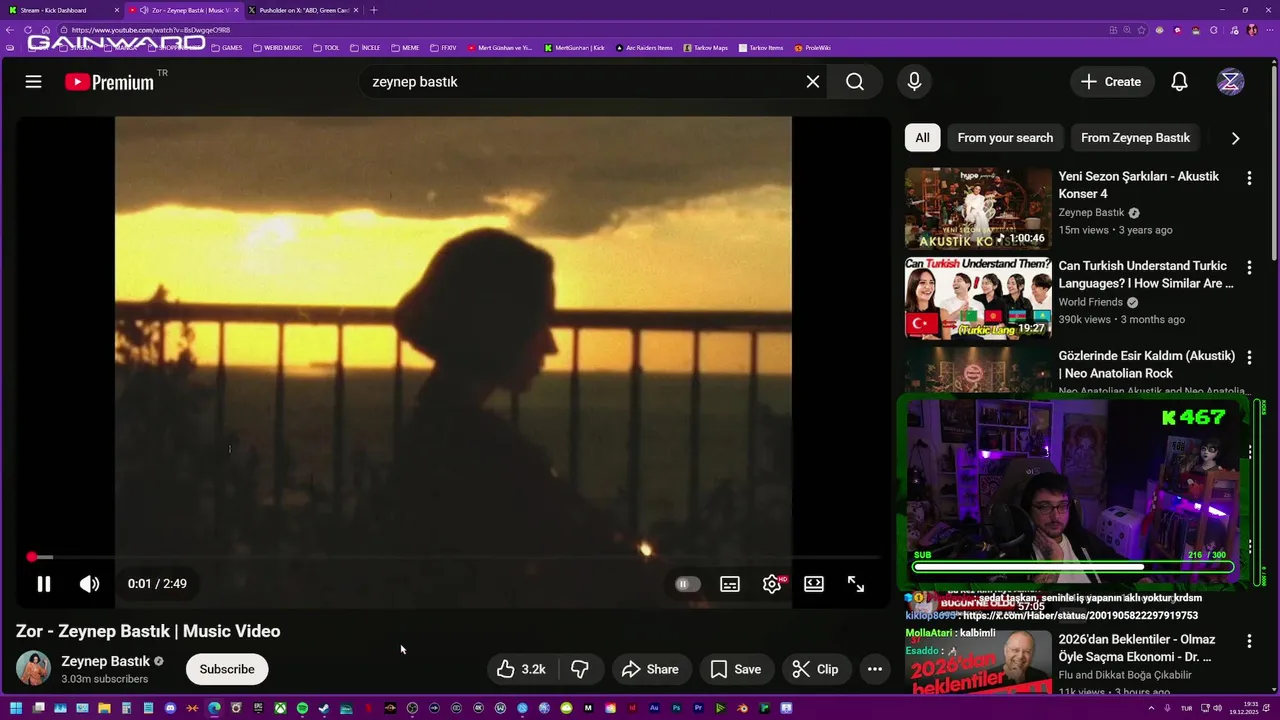
Task: Open File Explorer folder from taskbar
Action: coord(104,708)
